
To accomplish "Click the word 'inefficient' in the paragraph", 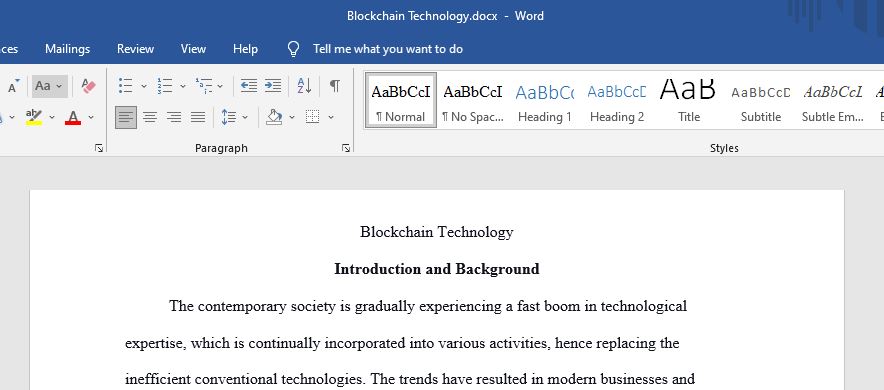I will pyautogui.click(x=158, y=379).
